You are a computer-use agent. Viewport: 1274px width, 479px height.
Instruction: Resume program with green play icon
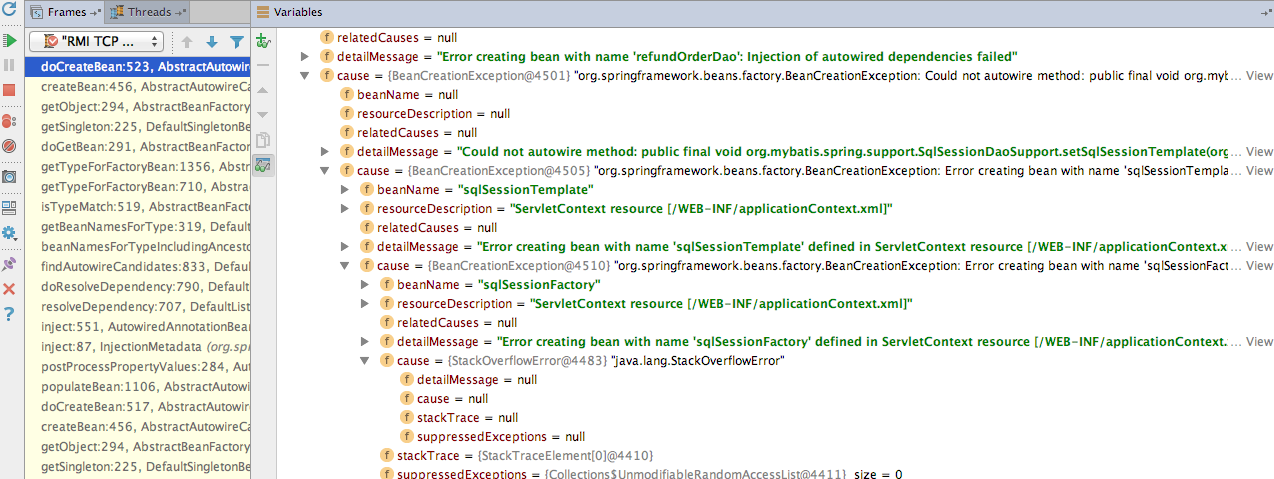(10, 41)
